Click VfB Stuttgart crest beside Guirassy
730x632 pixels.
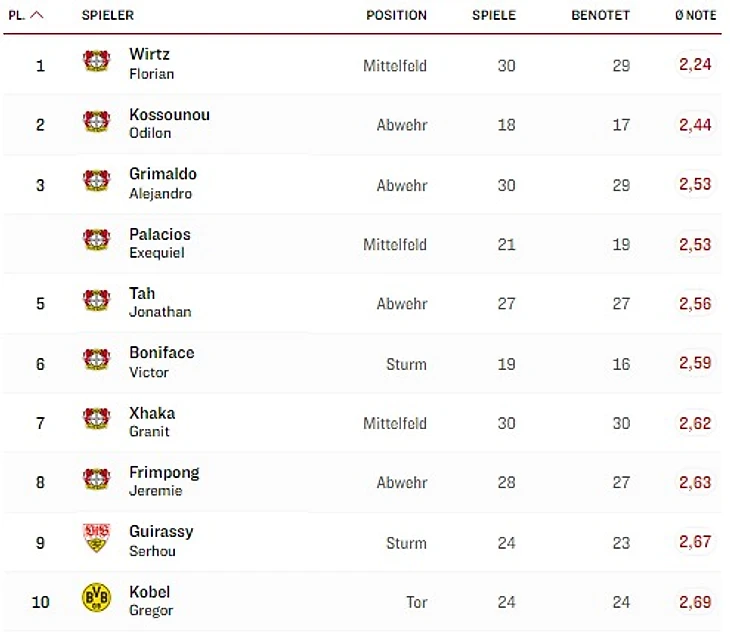96,538
